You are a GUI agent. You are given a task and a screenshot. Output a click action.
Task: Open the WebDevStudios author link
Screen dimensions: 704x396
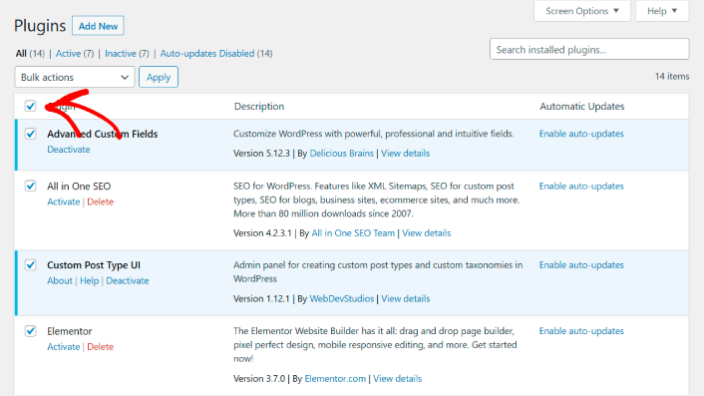342,299
